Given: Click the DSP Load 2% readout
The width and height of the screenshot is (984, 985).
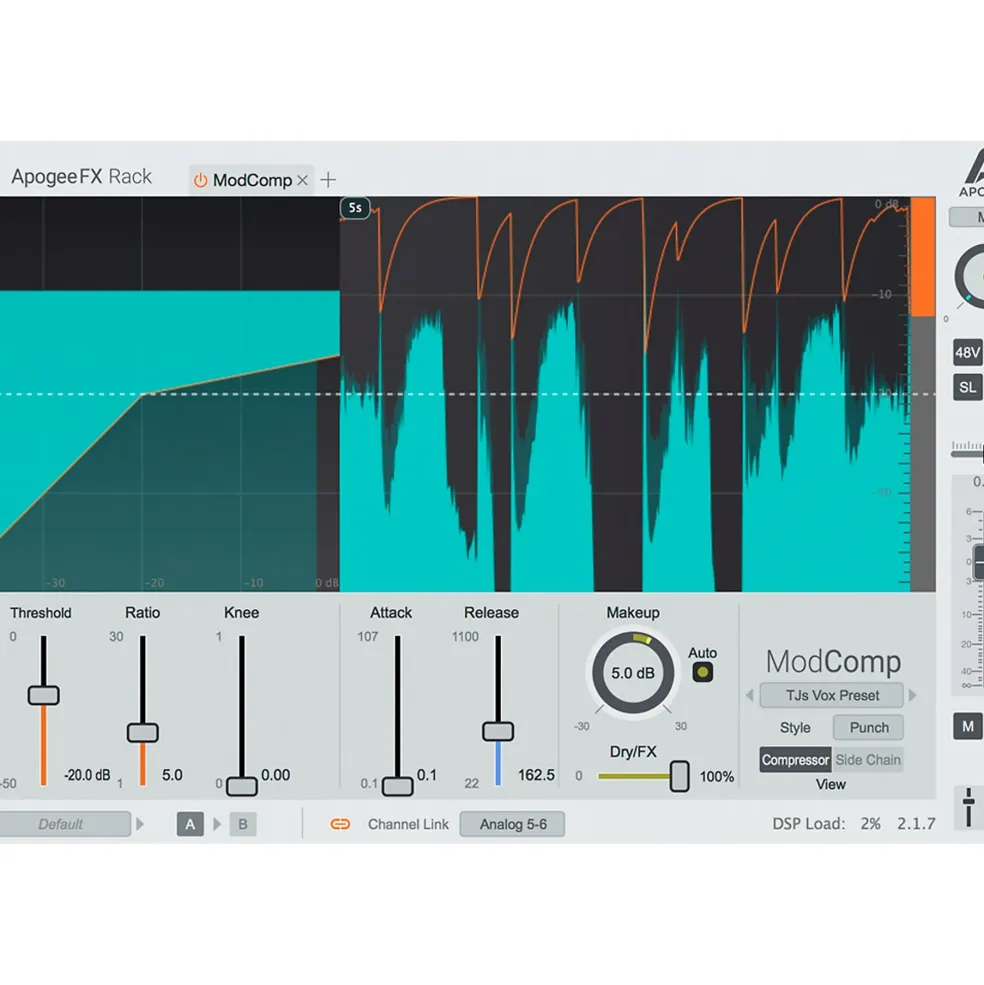Looking at the screenshot, I should (x=826, y=824).
